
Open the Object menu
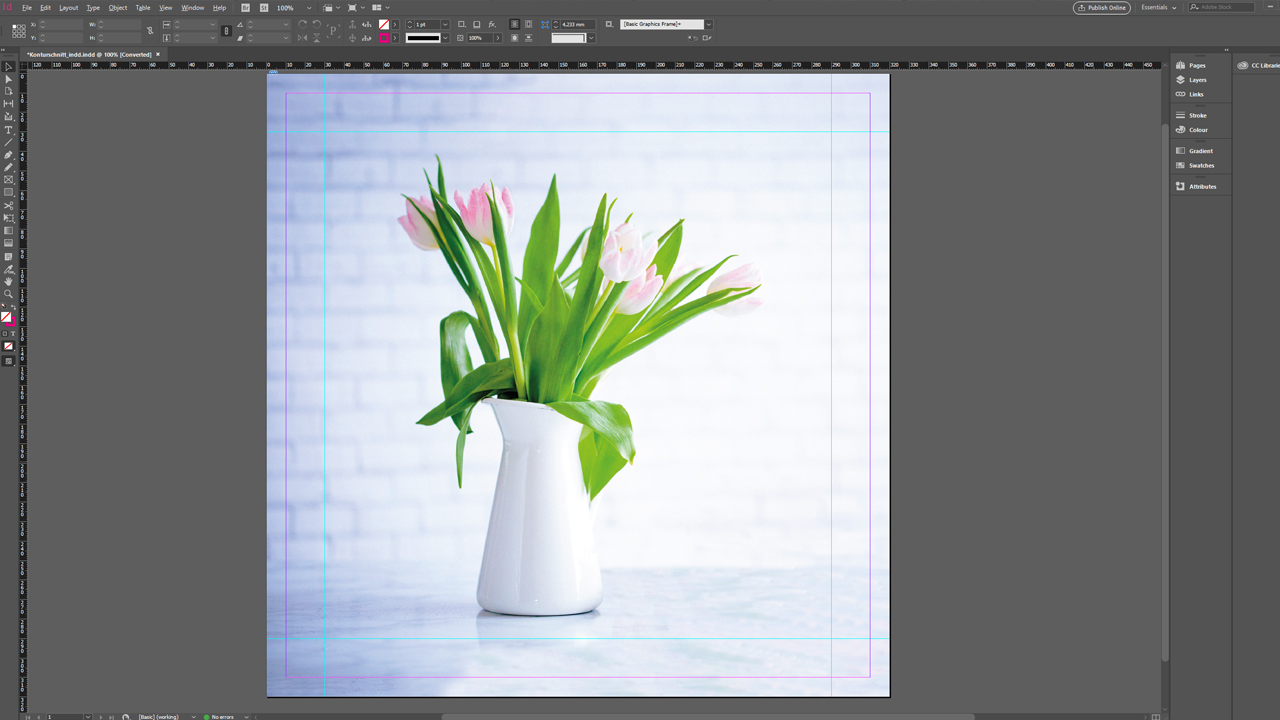point(118,7)
